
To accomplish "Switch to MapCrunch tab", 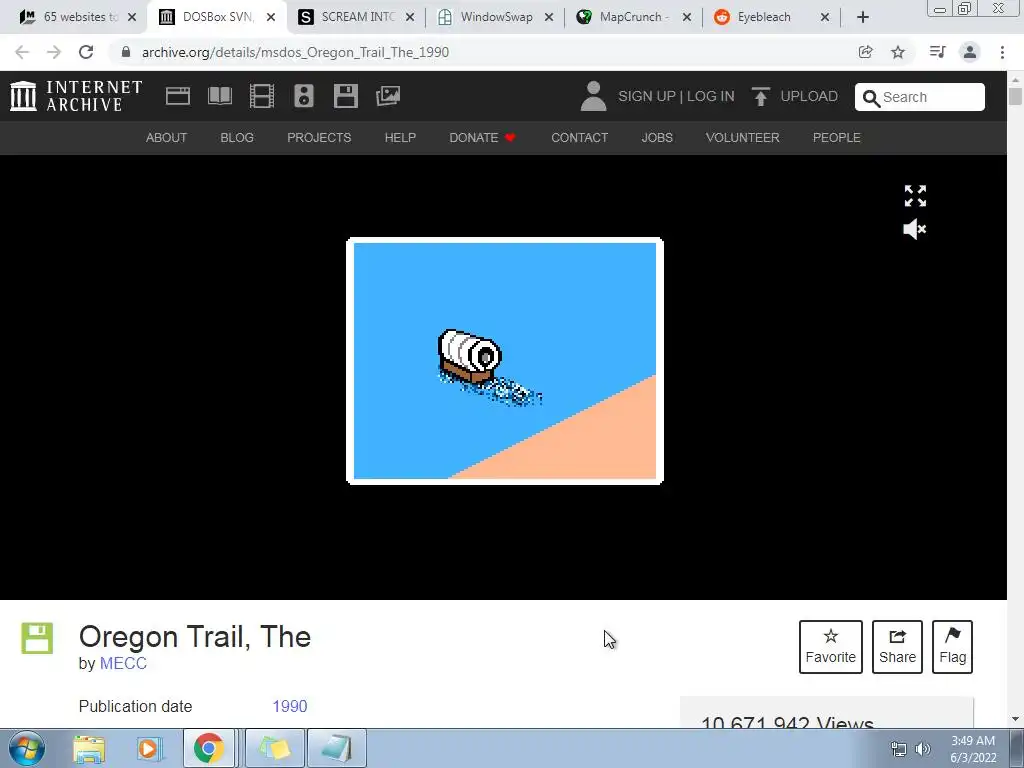I will (x=633, y=17).
